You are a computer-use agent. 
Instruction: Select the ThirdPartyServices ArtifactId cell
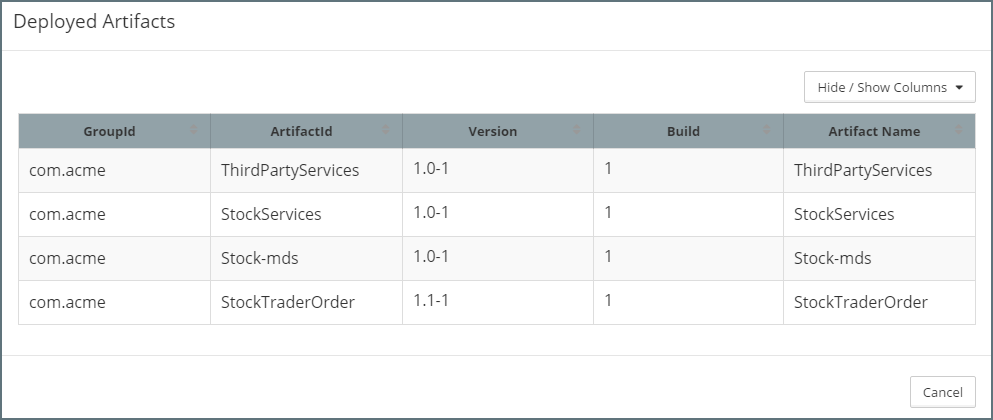(x=290, y=170)
